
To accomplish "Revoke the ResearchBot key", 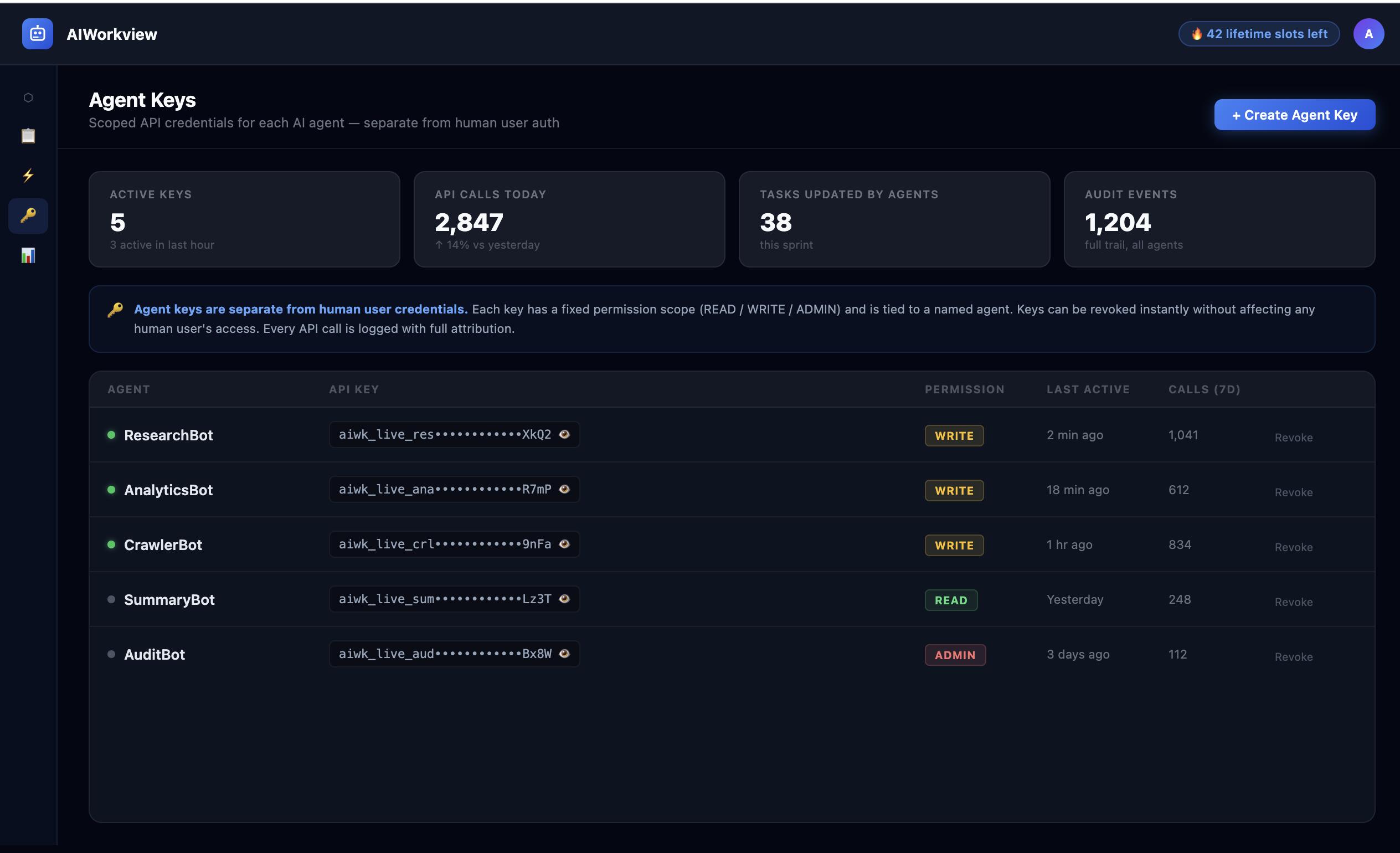I will [x=1293, y=438].
